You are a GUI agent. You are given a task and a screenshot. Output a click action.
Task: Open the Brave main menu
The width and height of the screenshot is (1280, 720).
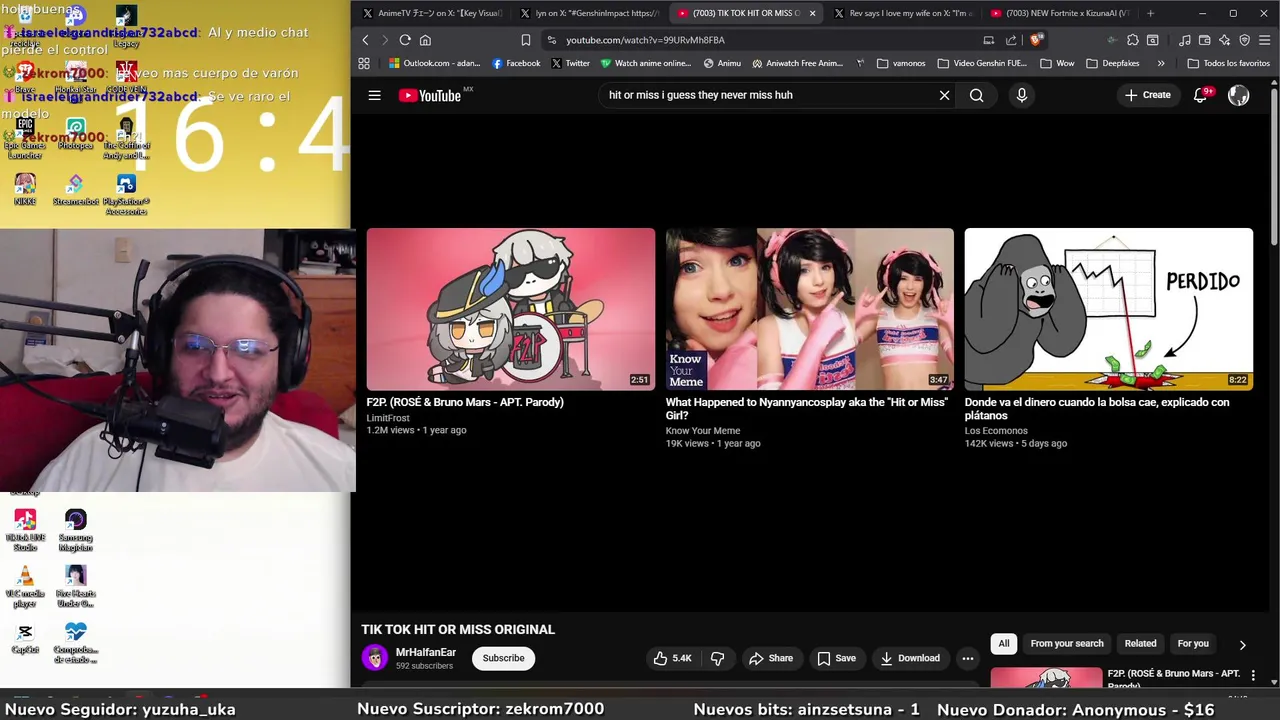tap(1264, 40)
